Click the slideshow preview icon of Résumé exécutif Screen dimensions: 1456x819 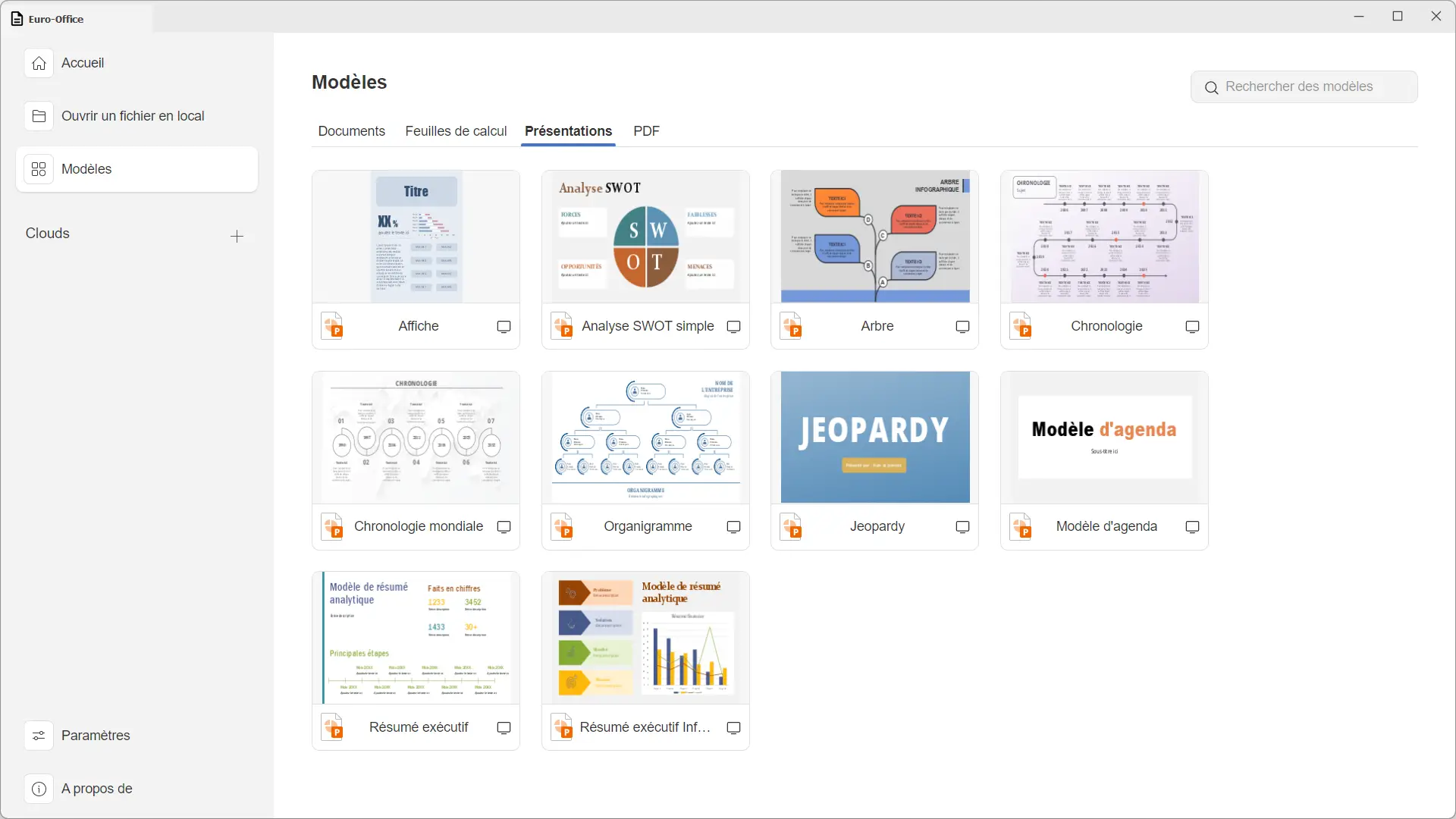point(504,728)
